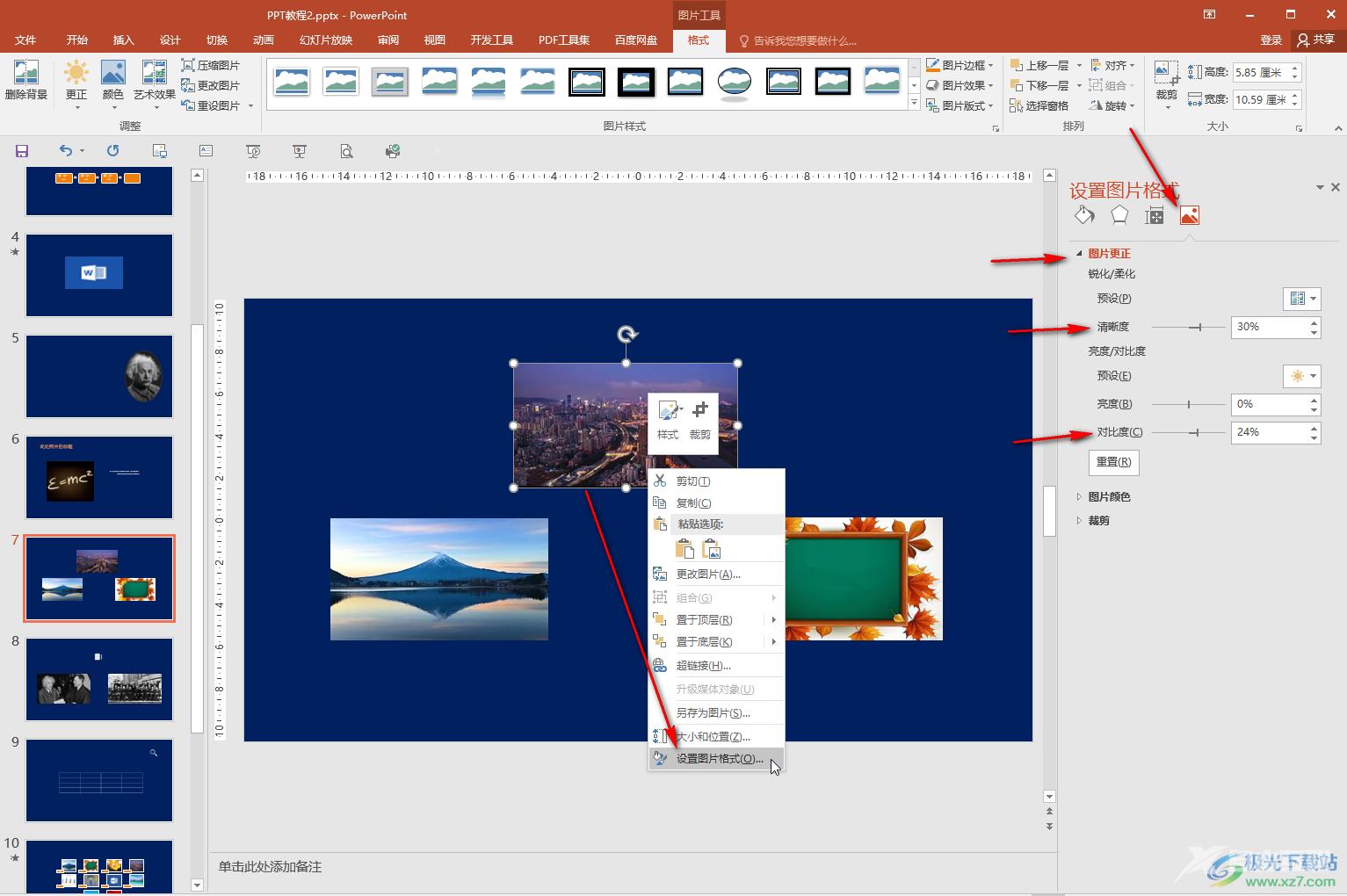
Task: Click Login (登录) link
Action: coord(1271,40)
